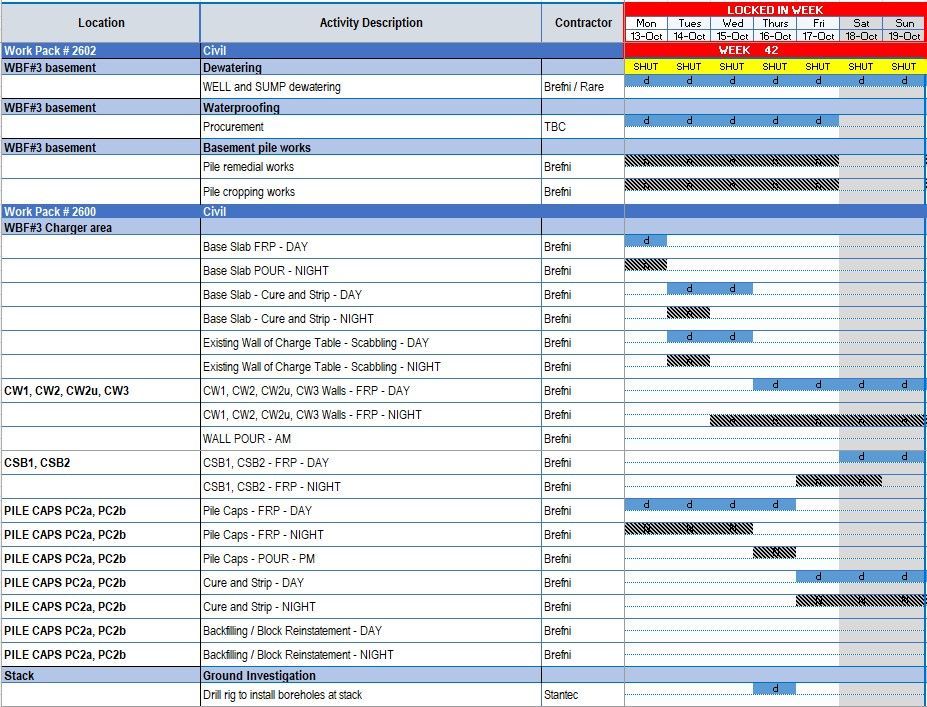Click the LOCKED IN WEEK banner
The height and width of the screenshot is (707, 927).
(x=774, y=9)
